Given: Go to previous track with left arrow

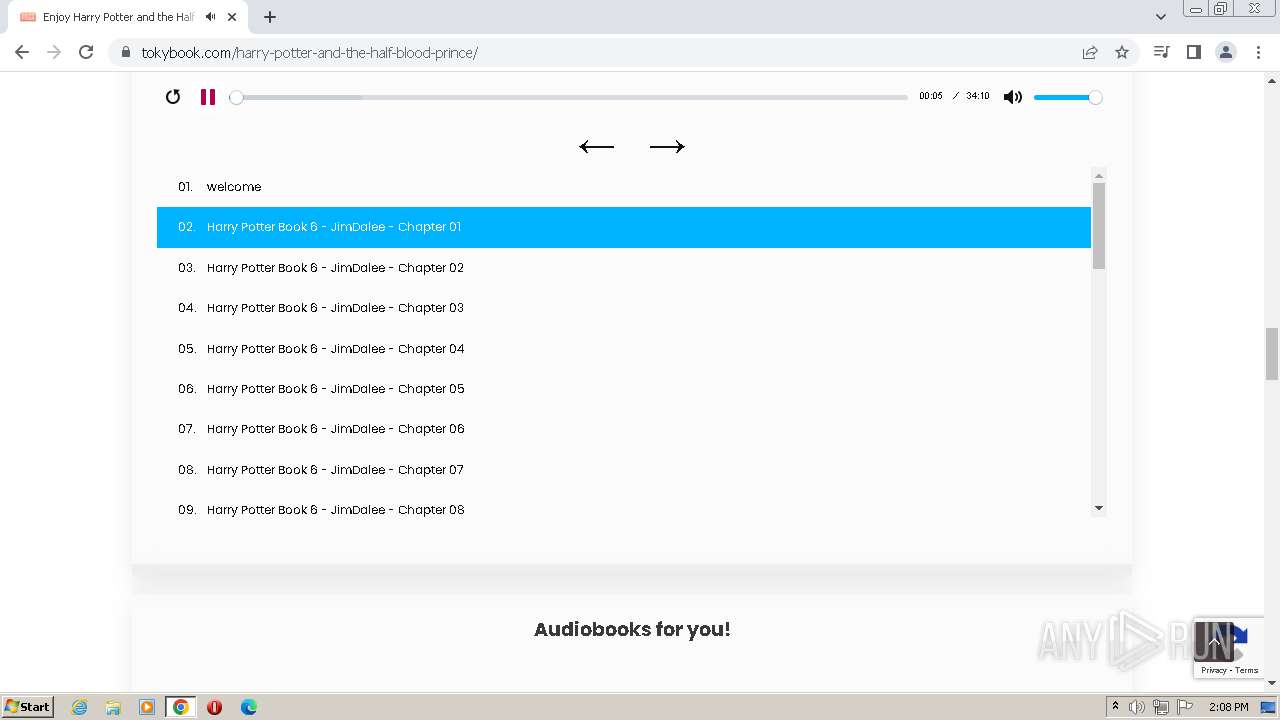Looking at the screenshot, I should coord(597,147).
